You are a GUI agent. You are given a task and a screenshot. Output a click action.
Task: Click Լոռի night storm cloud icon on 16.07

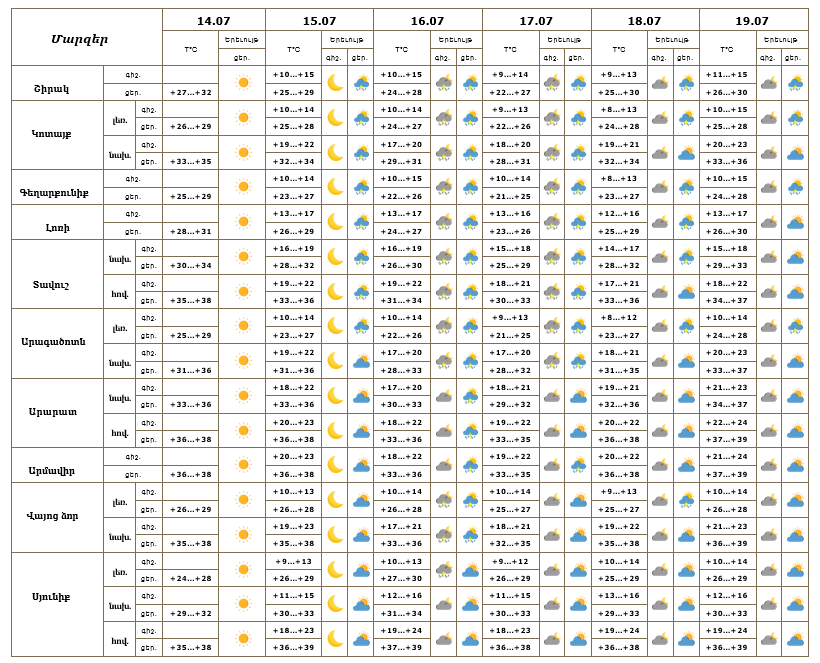click(443, 222)
